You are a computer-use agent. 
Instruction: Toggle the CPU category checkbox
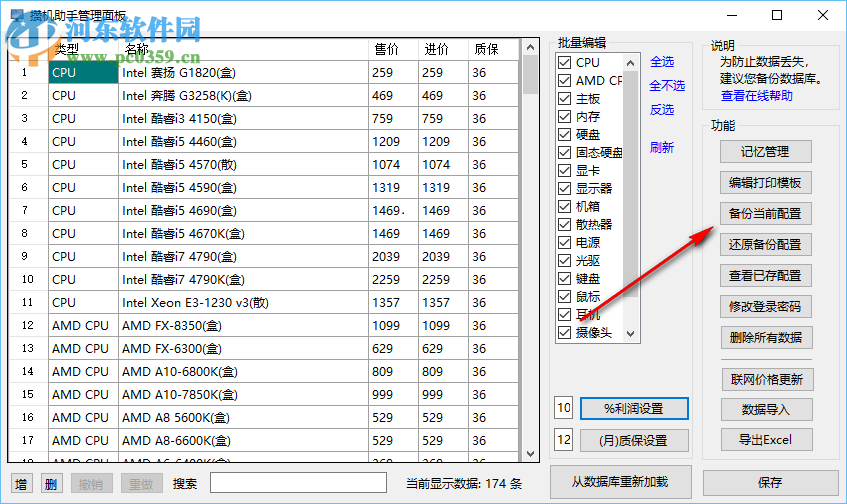pos(564,63)
